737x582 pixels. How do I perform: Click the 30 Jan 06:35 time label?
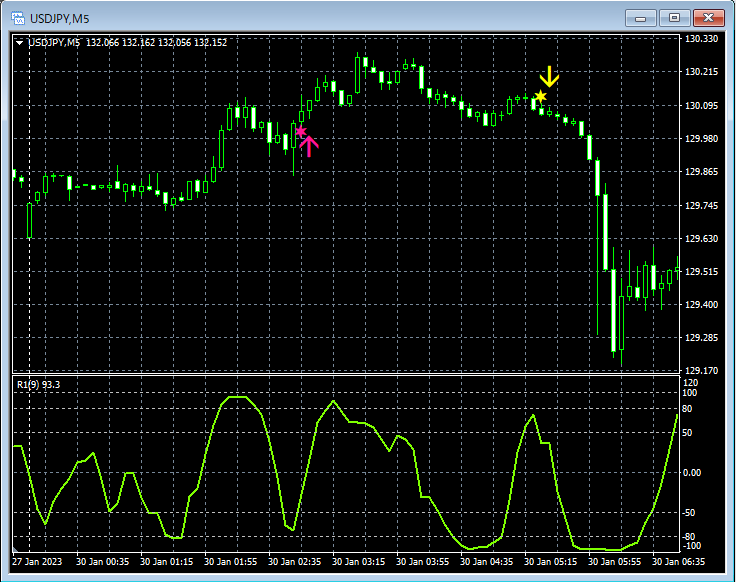pyautogui.click(x=678, y=561)
